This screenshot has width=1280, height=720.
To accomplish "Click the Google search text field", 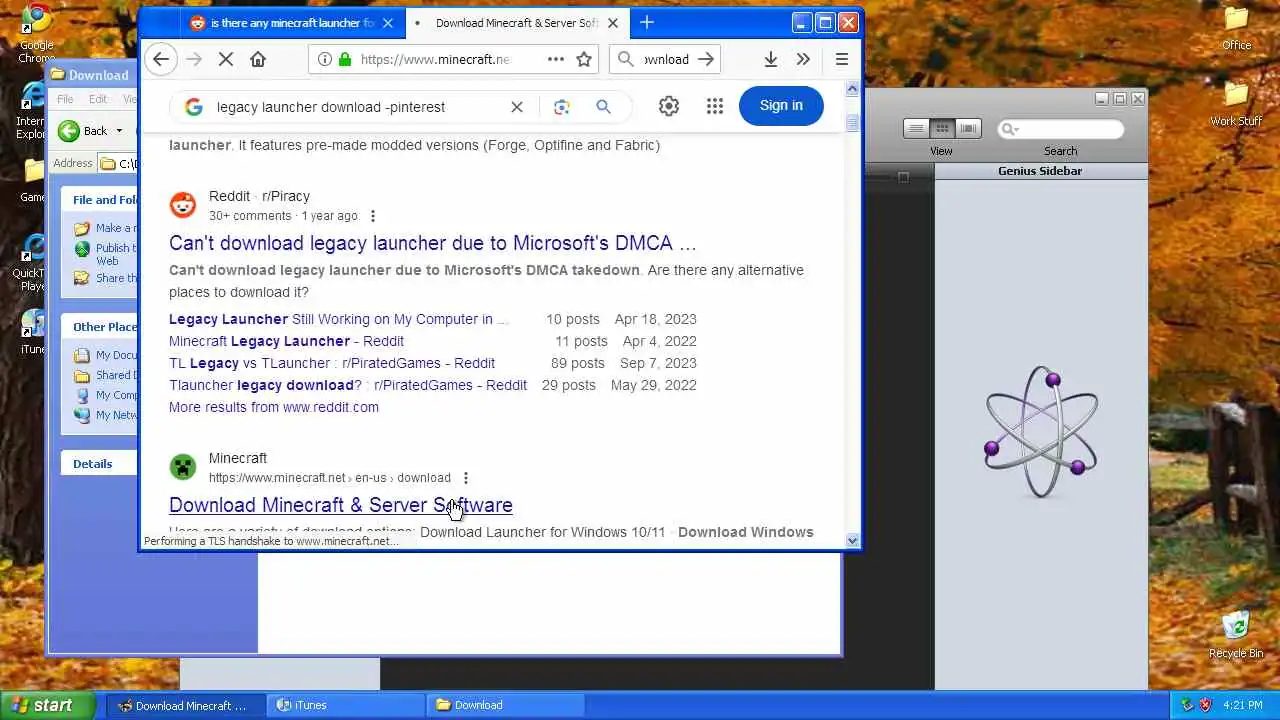I will tap(355, 107).
